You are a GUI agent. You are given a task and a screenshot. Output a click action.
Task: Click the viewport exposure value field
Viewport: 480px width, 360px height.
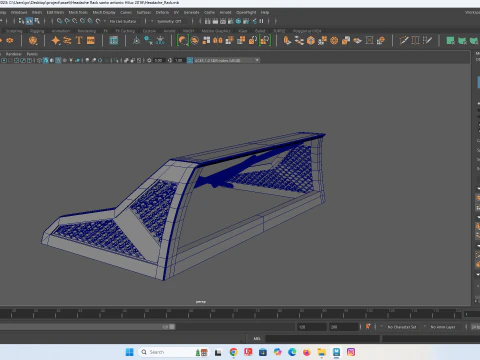point(158,60)
